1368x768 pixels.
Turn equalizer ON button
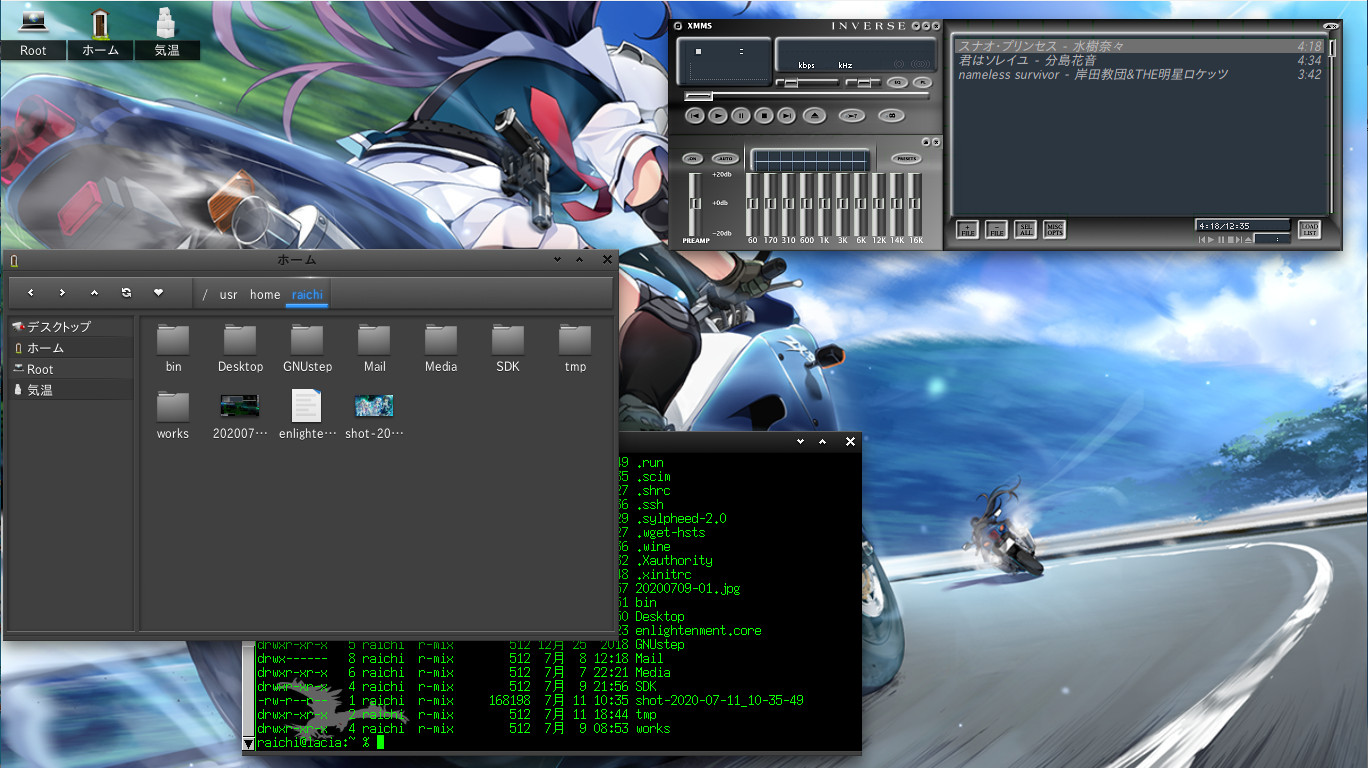(692, 158)
